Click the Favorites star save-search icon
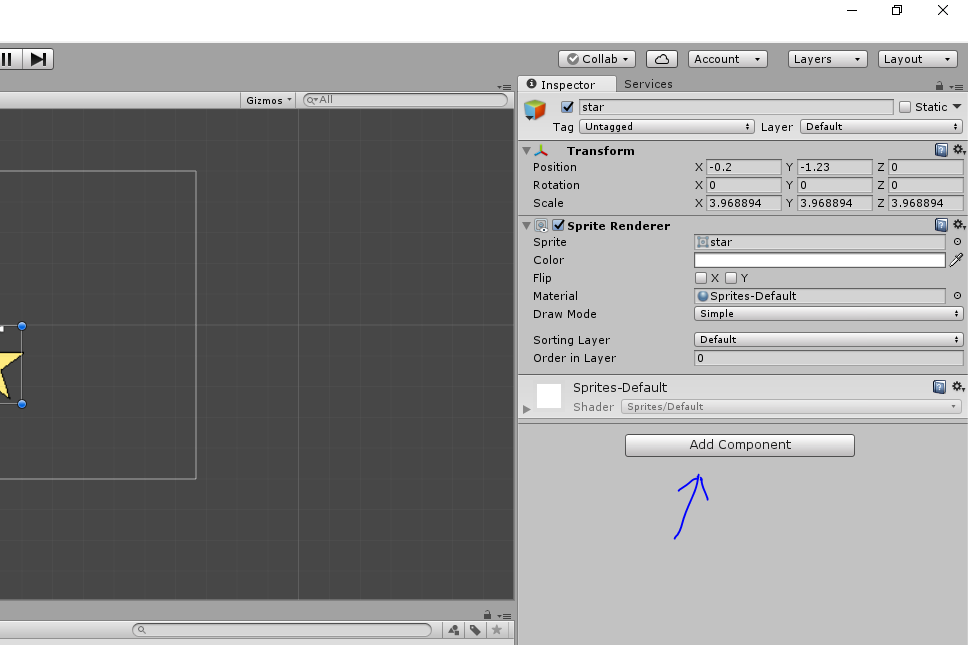Viewport: 968px width, 645px height. (x=496, y=630)
